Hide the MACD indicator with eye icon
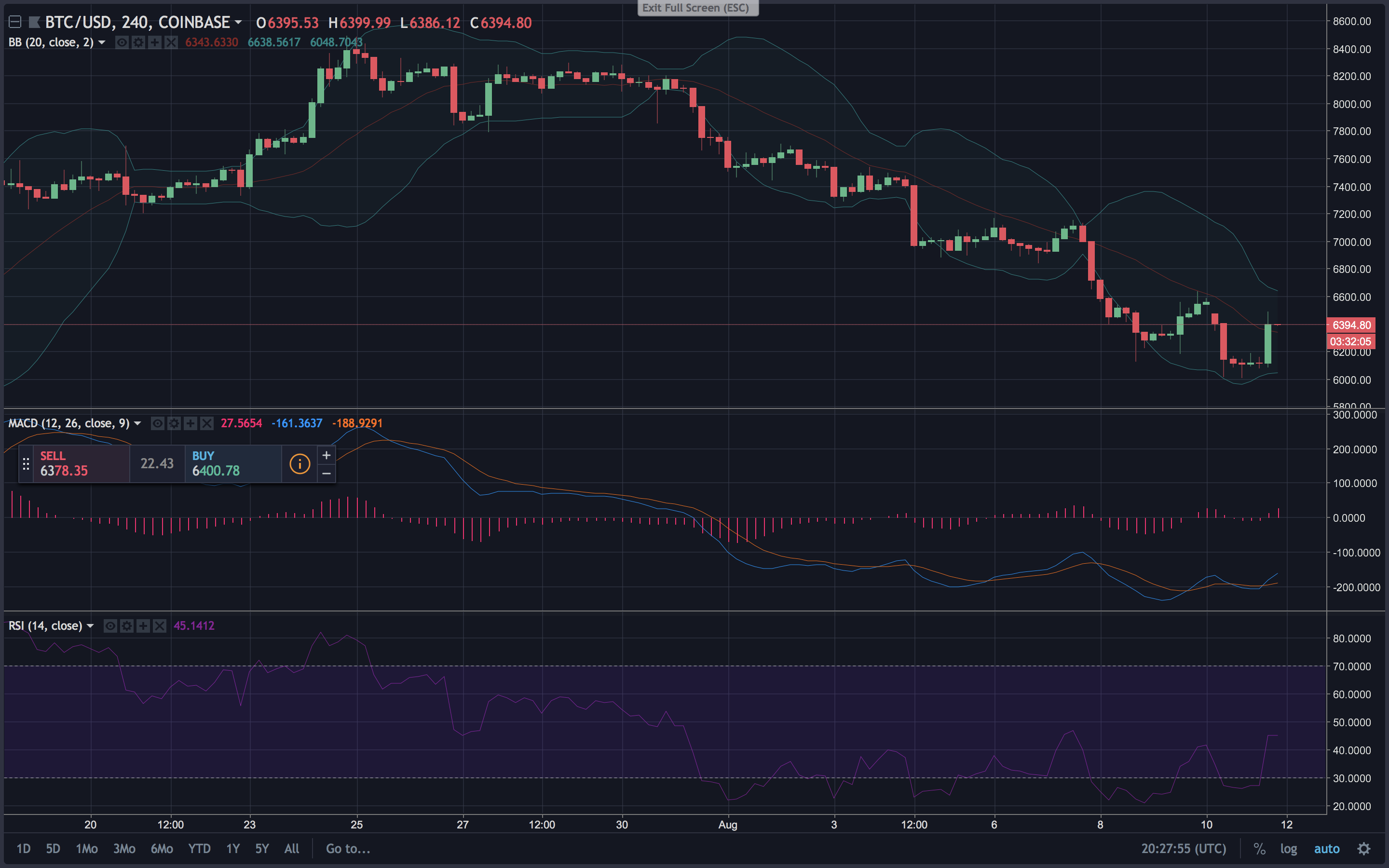Viewport: 1389px width, 868px height. pyautogui.click(x=157, y=424)
